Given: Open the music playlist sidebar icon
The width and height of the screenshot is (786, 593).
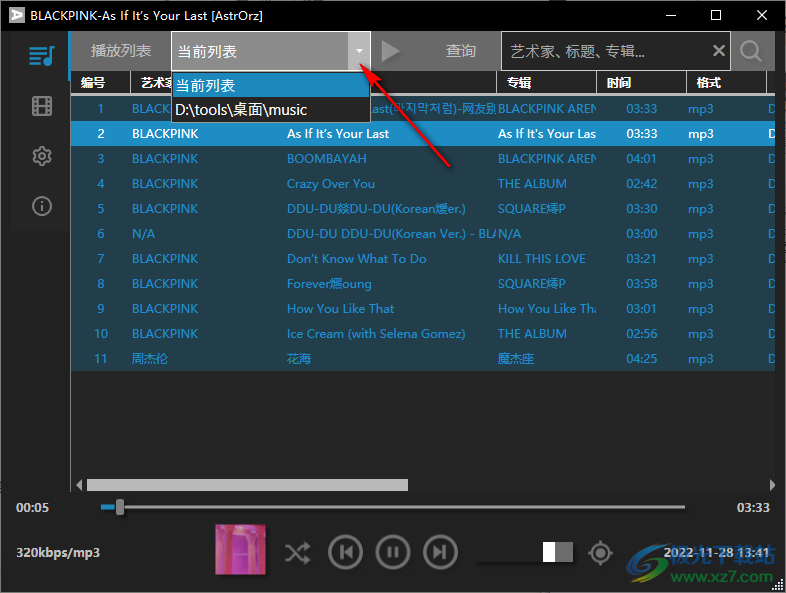Looking at the screenshot, I should click(x=41, y=56).
